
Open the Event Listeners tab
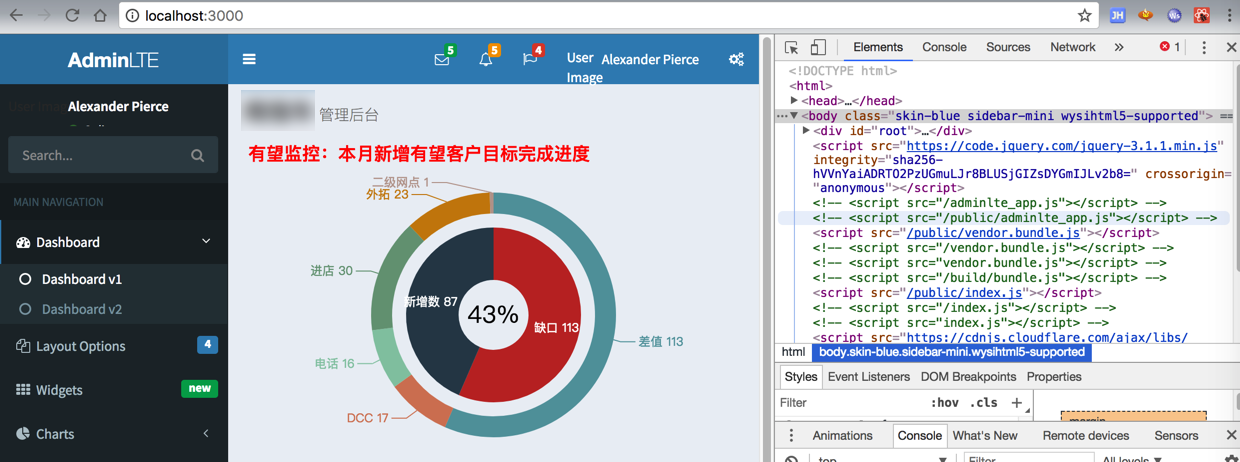869,377
